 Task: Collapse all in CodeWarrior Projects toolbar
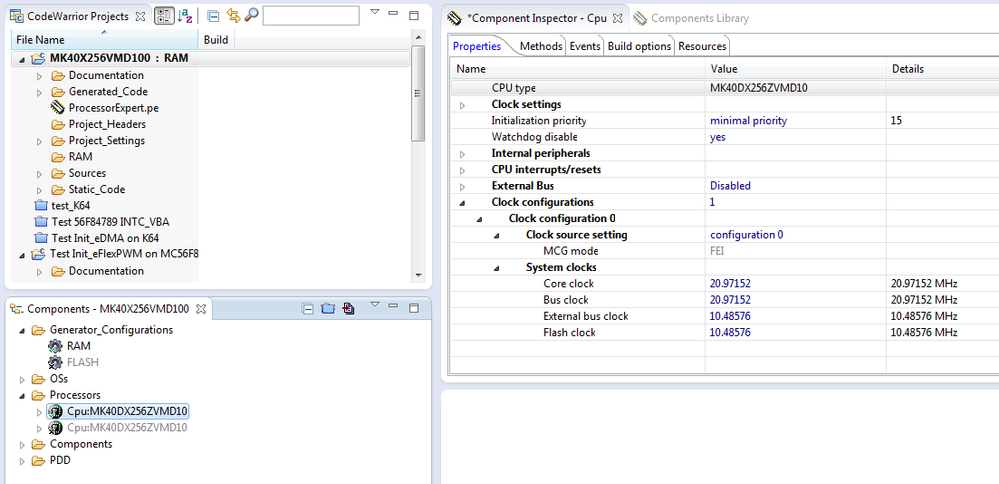[213, 17]
